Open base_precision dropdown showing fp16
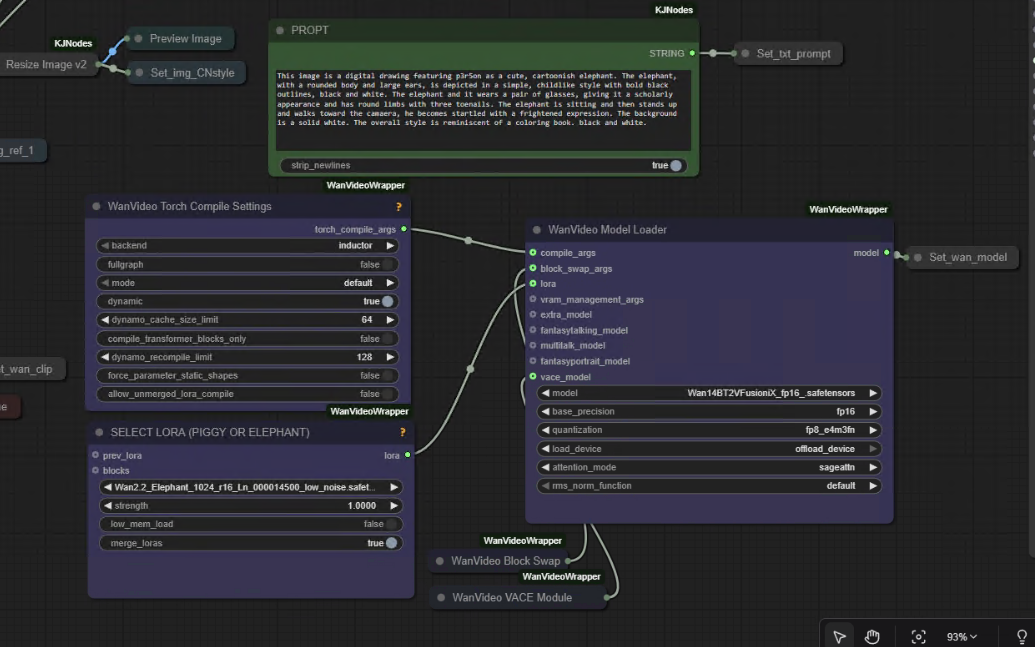Image resolution: width=1035 pixels, height=647 pixels. (x=710, y=411)
